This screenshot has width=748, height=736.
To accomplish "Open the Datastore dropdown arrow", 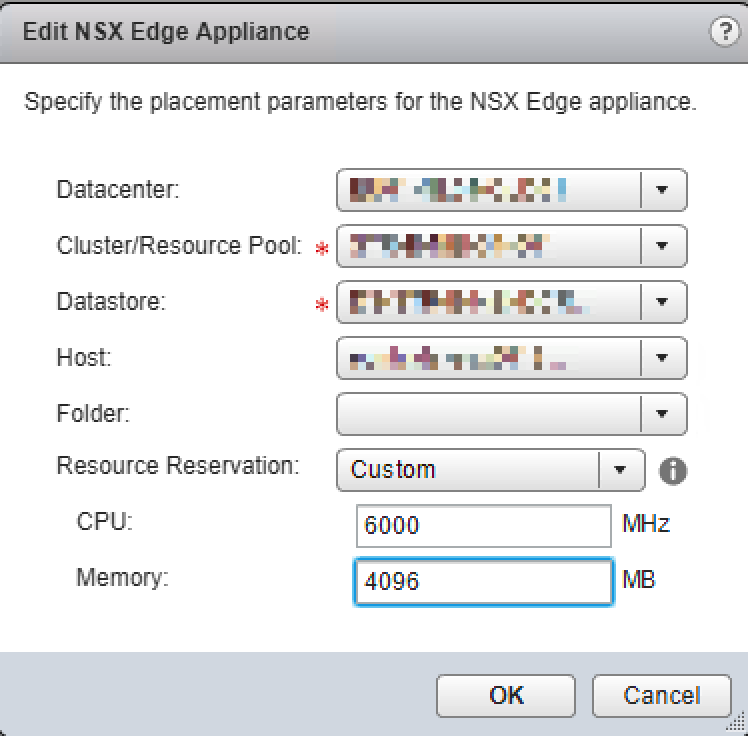I will pyautogui.click(x=661, y=301).
